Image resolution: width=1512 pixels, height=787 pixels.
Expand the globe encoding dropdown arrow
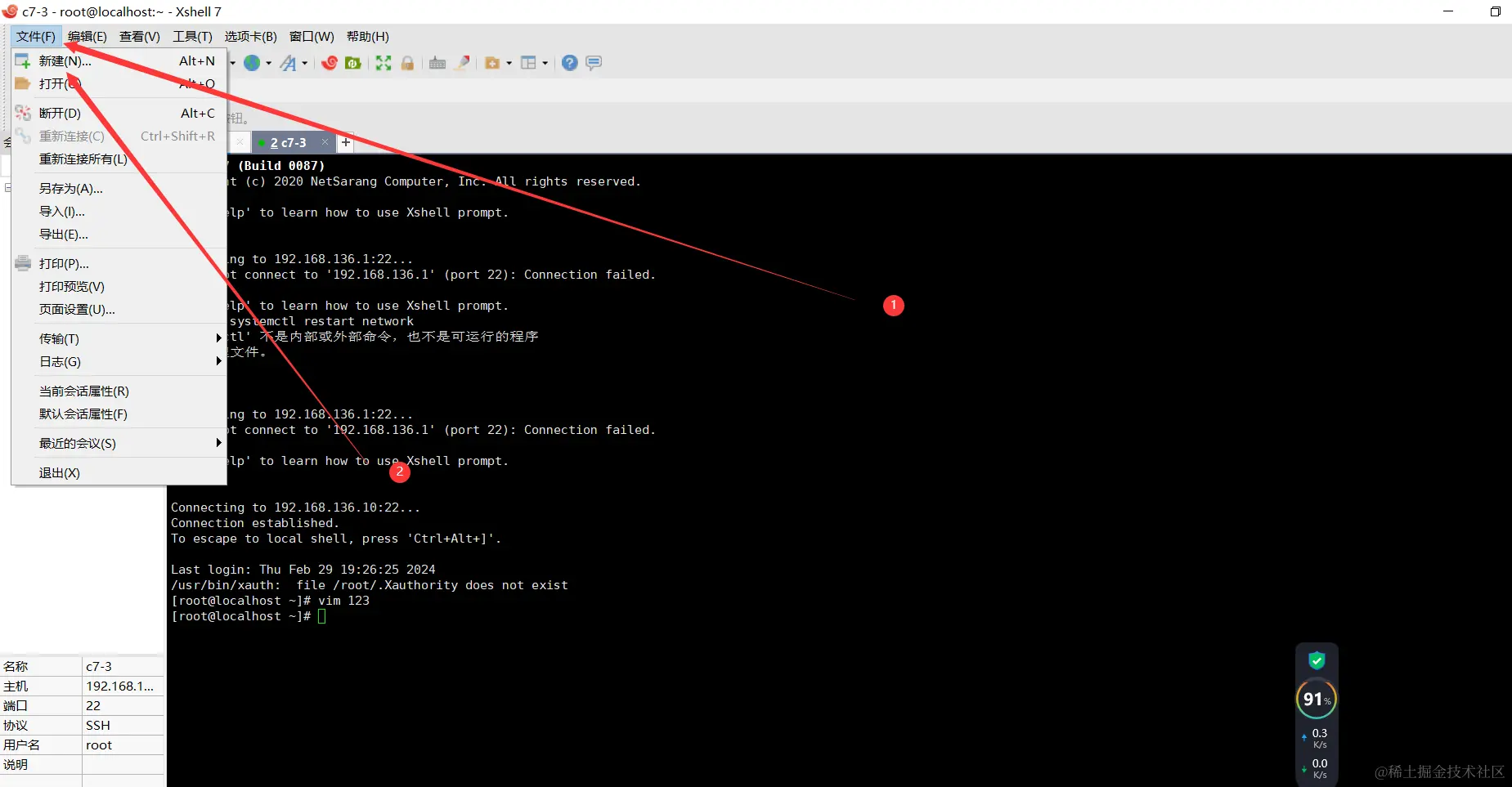(x=268, y=63)
